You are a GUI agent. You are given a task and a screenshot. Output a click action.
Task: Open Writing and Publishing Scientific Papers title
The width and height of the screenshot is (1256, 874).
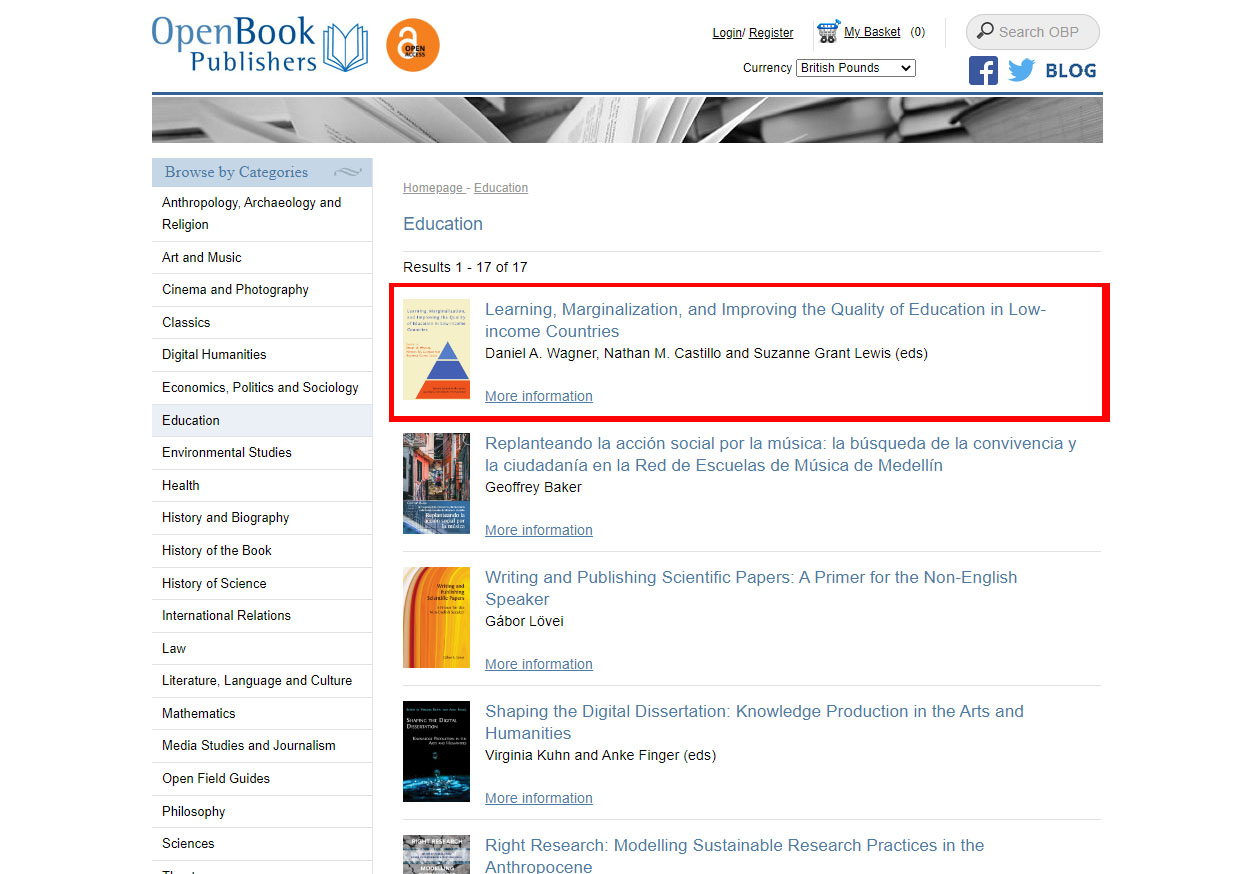click(751, 588)
